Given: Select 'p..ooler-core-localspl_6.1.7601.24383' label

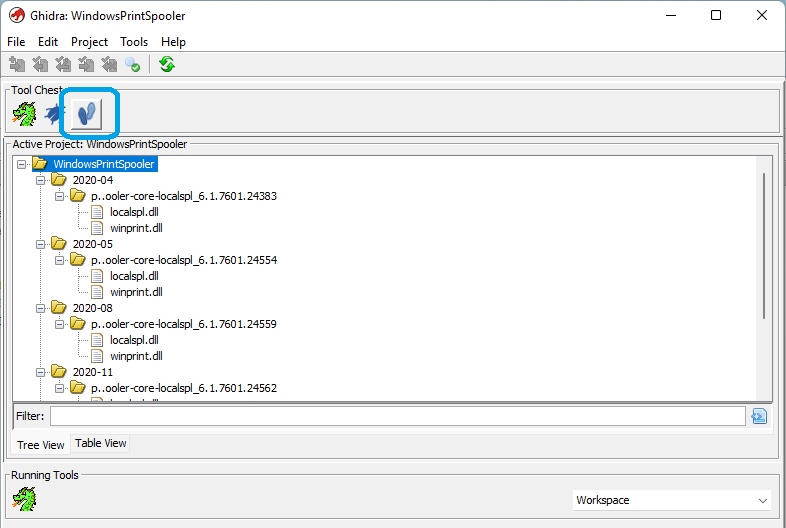Looking at the screenshot, I should (x=183, y=196).
